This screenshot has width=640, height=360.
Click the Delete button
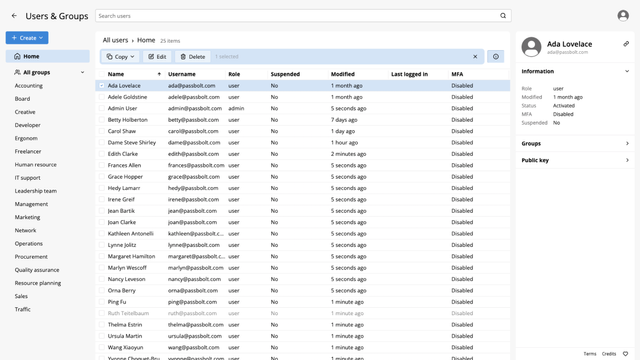193,57
